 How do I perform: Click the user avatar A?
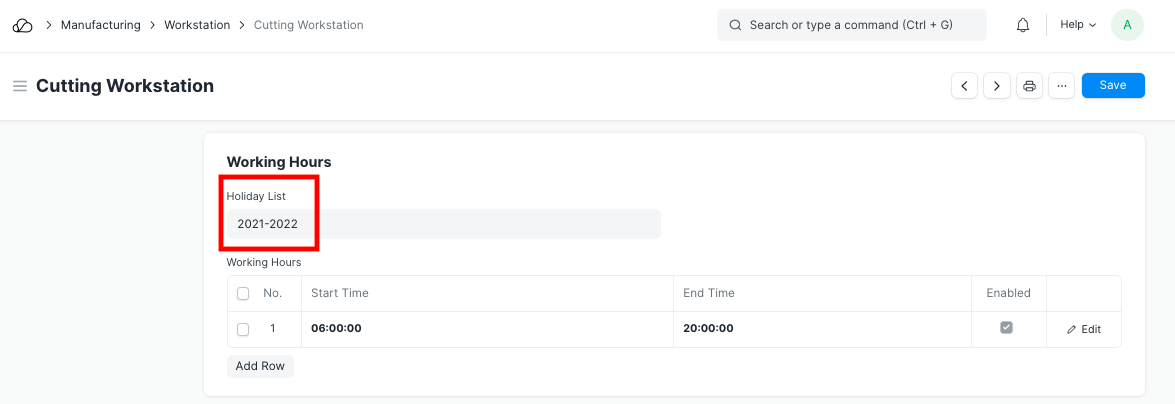click(1127, 25)
